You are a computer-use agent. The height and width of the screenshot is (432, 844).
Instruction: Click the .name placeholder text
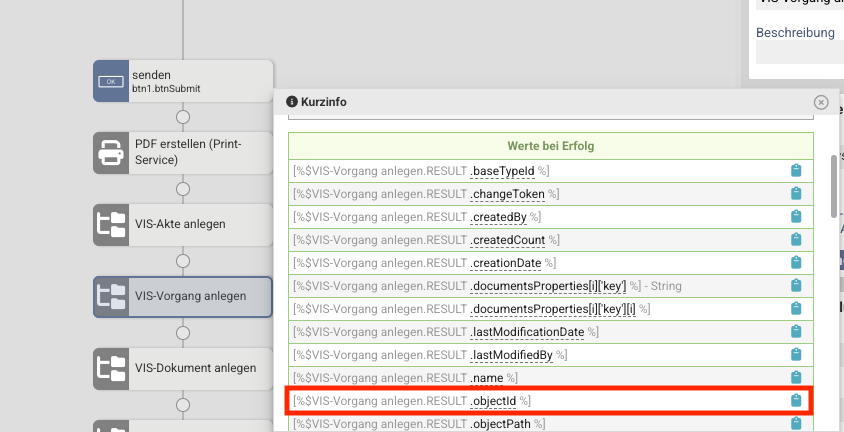(x=487, y=378)
